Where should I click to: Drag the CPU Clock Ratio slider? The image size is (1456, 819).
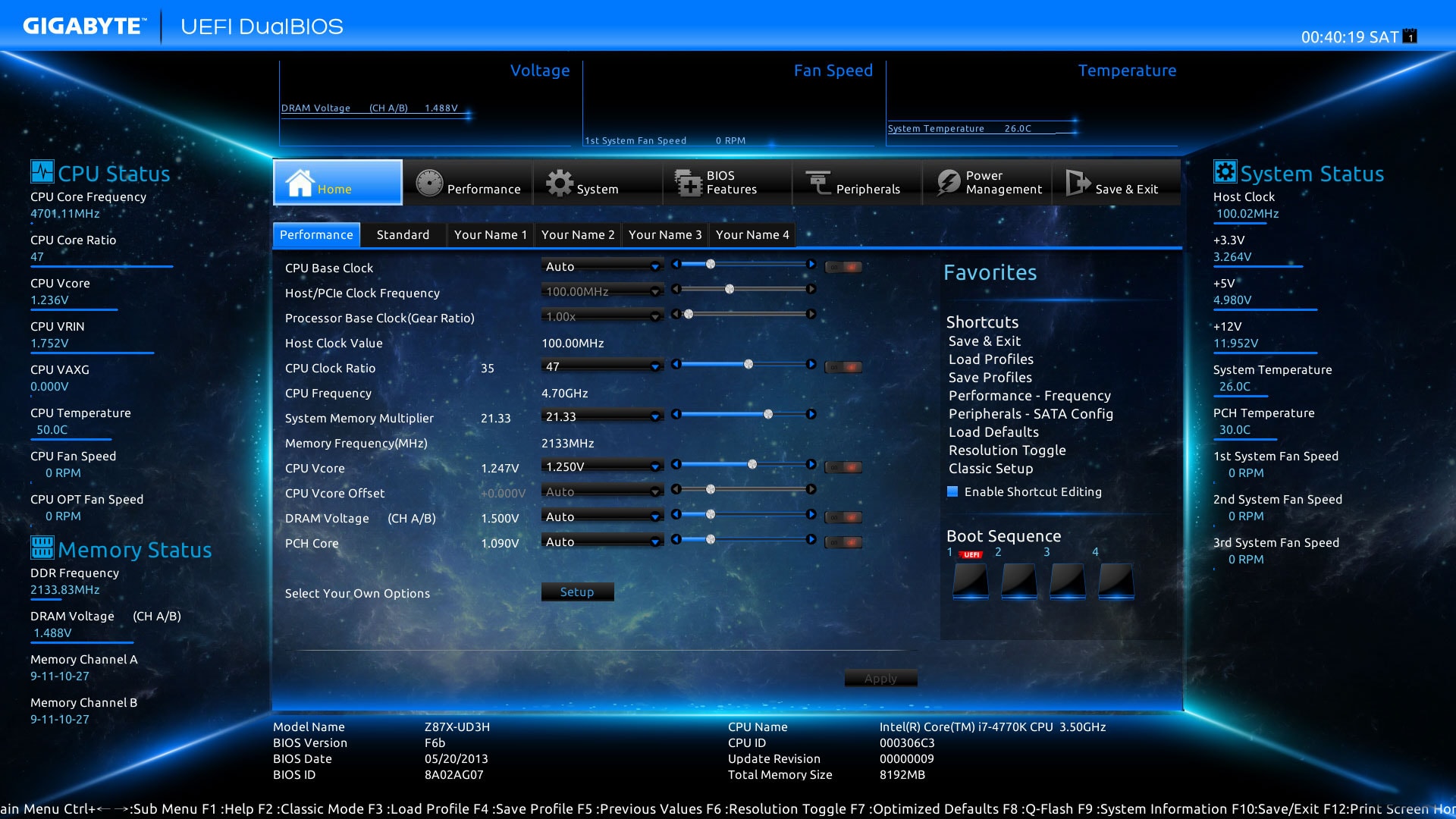point(744,367)
